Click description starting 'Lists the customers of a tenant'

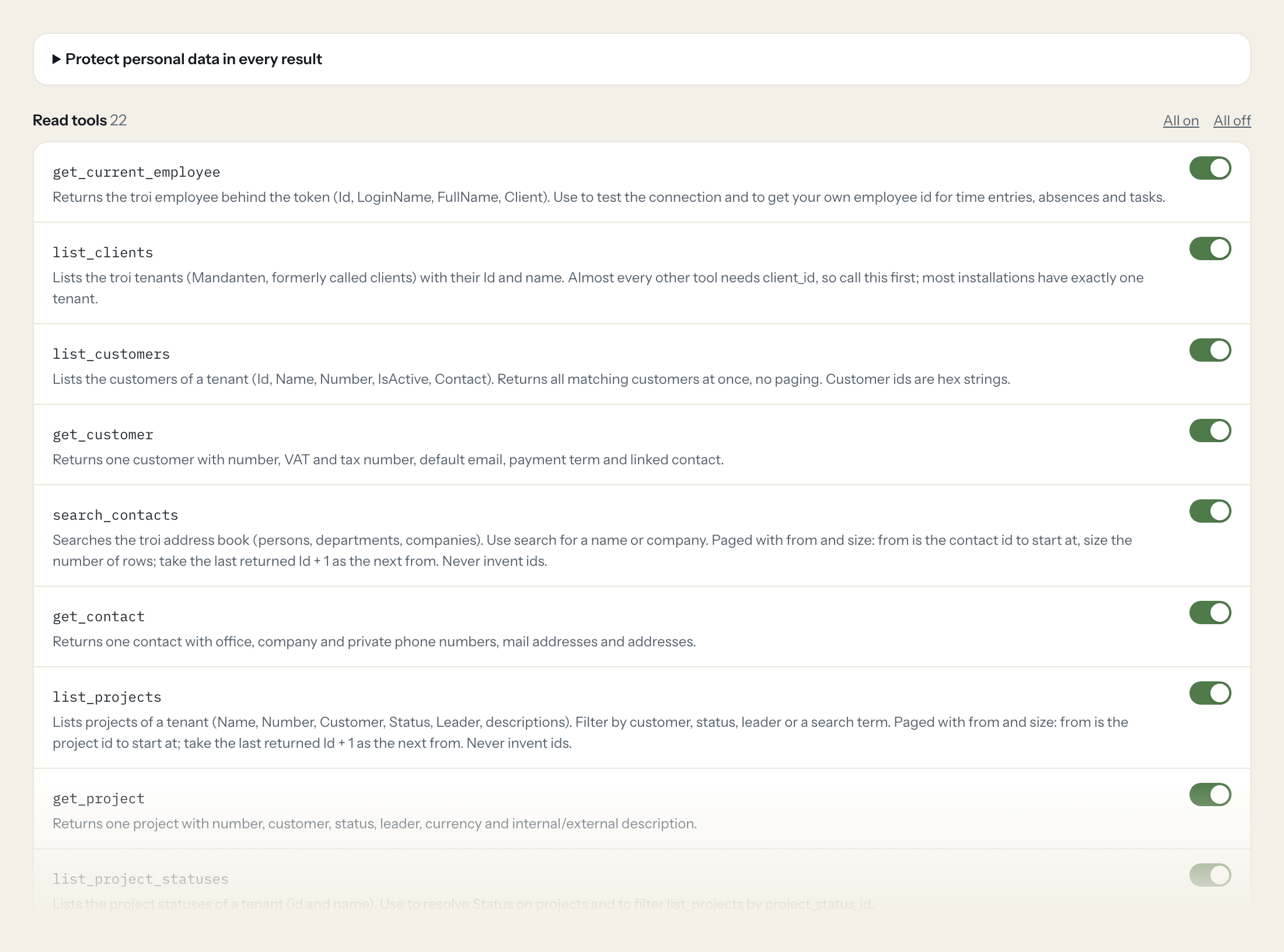pyautogui.click(x=531, y=379)
